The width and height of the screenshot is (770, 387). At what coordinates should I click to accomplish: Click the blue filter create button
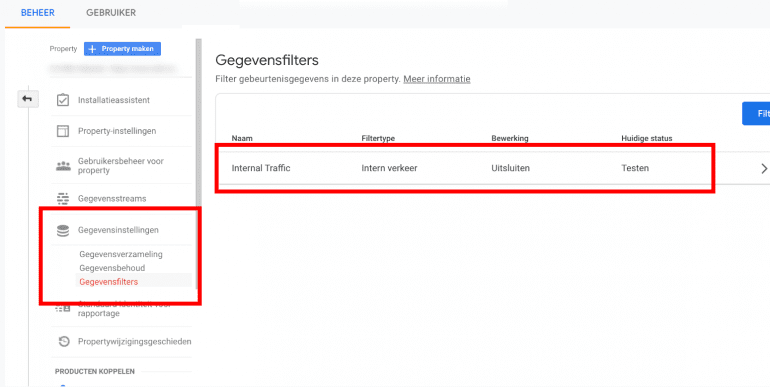point(756,113)
